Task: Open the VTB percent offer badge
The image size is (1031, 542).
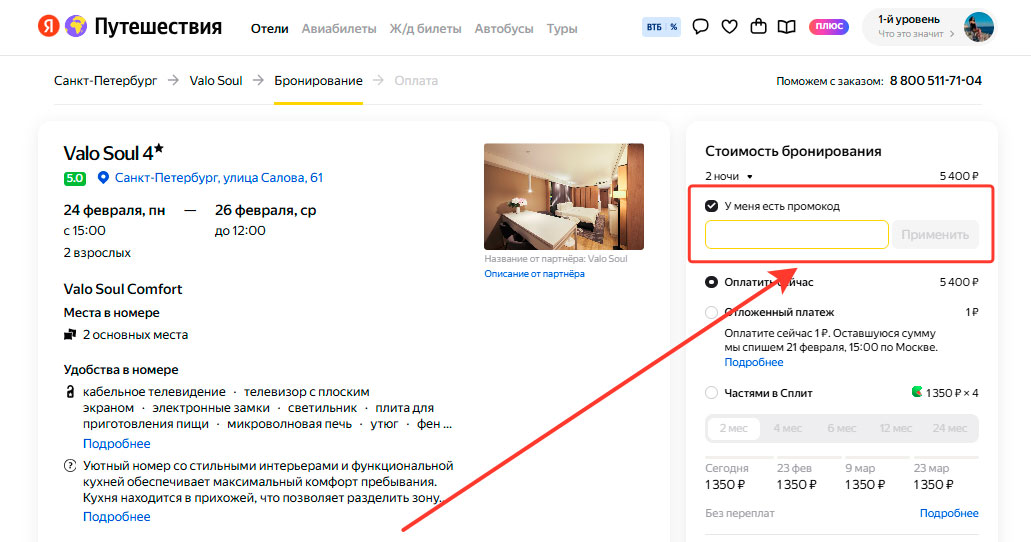Action: coord(661,27)
